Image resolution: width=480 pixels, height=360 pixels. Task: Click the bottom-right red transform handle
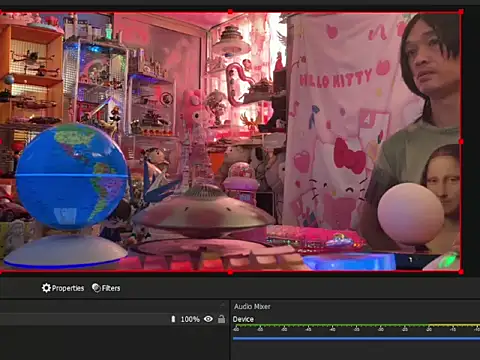461,272
